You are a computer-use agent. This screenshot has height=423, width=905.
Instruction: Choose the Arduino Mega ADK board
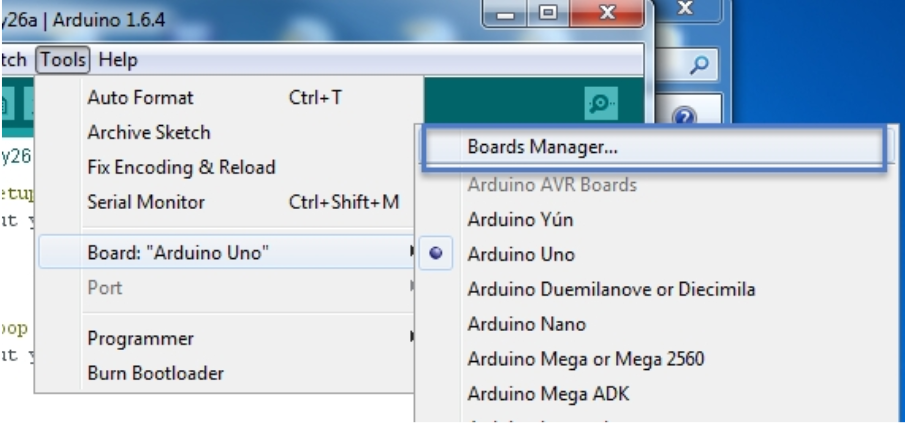click(658, 394)
